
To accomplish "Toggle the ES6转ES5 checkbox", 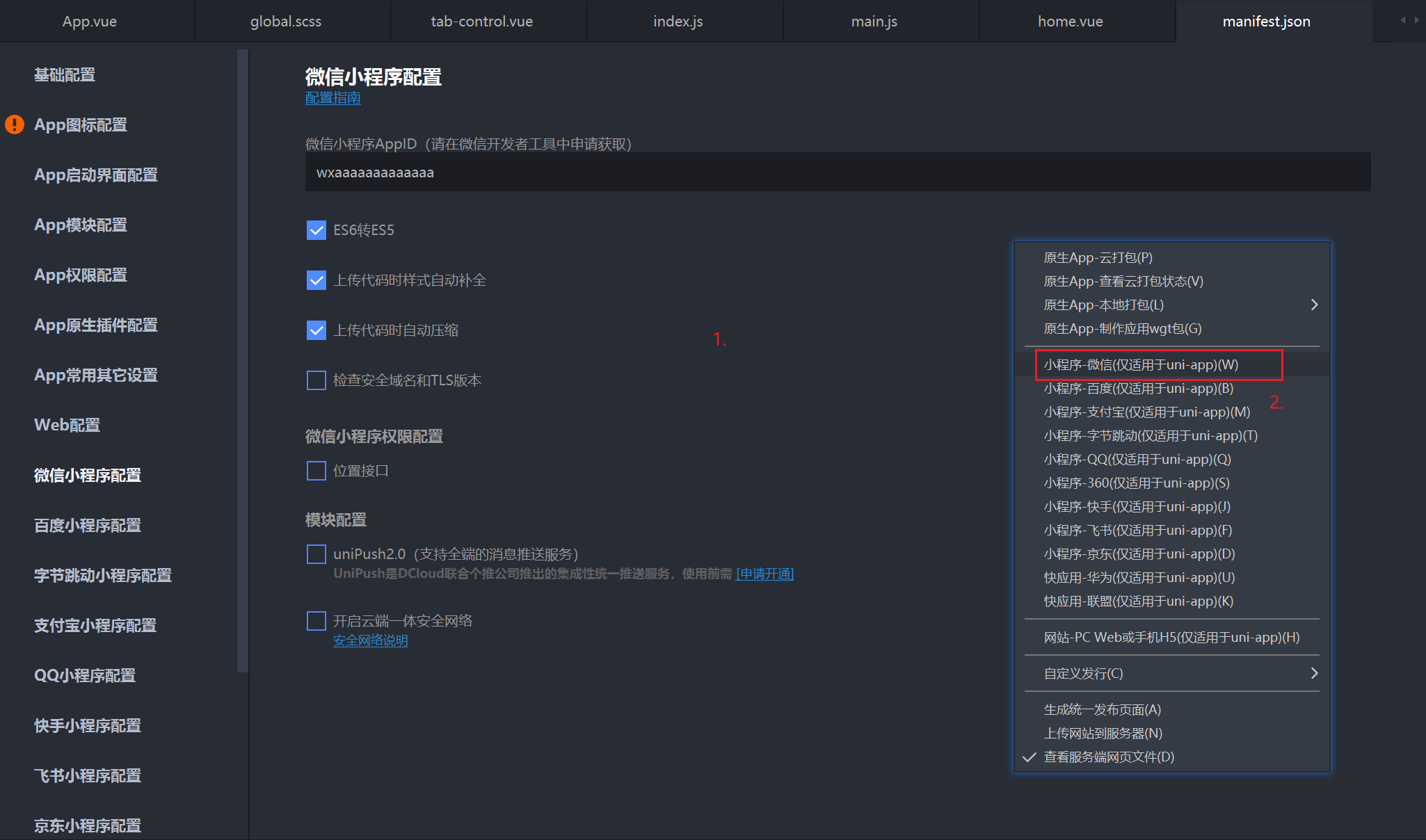I will point(317,230).
